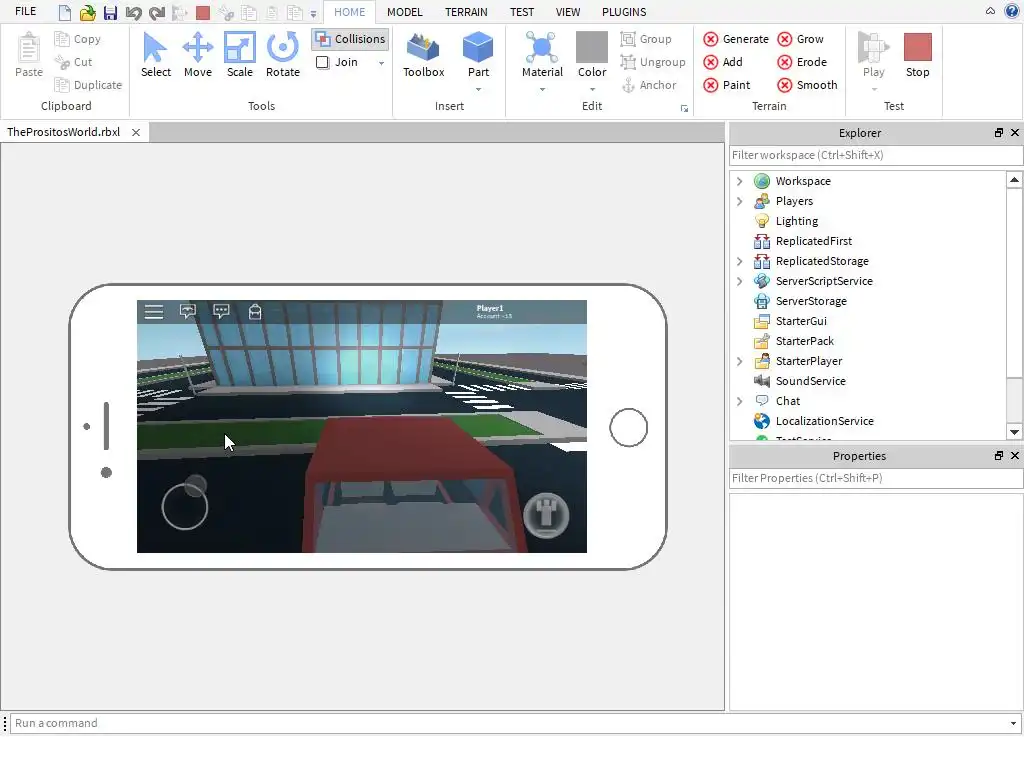Tap the virtual thumbstick in game view

[185, 506]
